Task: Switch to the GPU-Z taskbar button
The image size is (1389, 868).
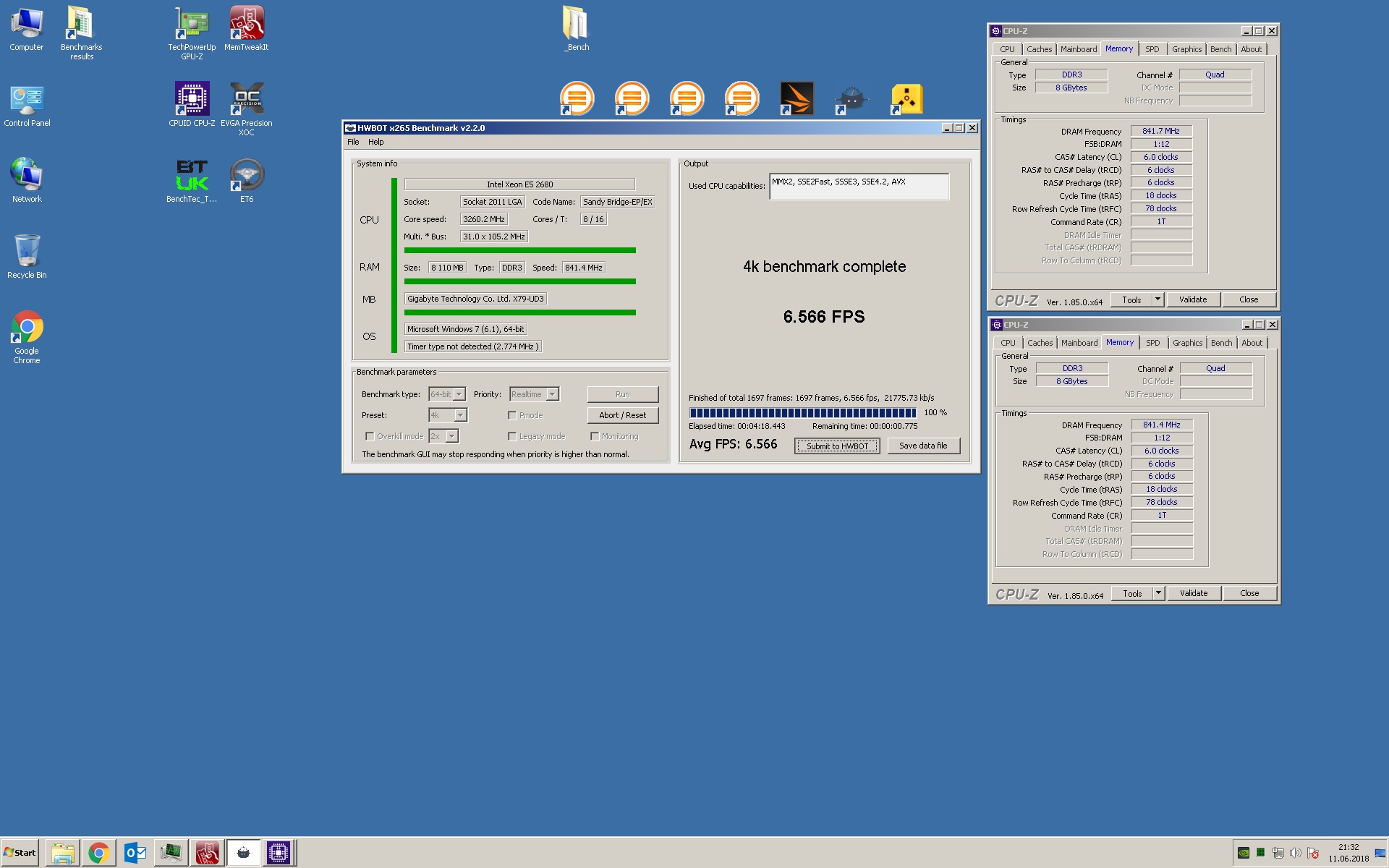Action: [x=171, y=853]
